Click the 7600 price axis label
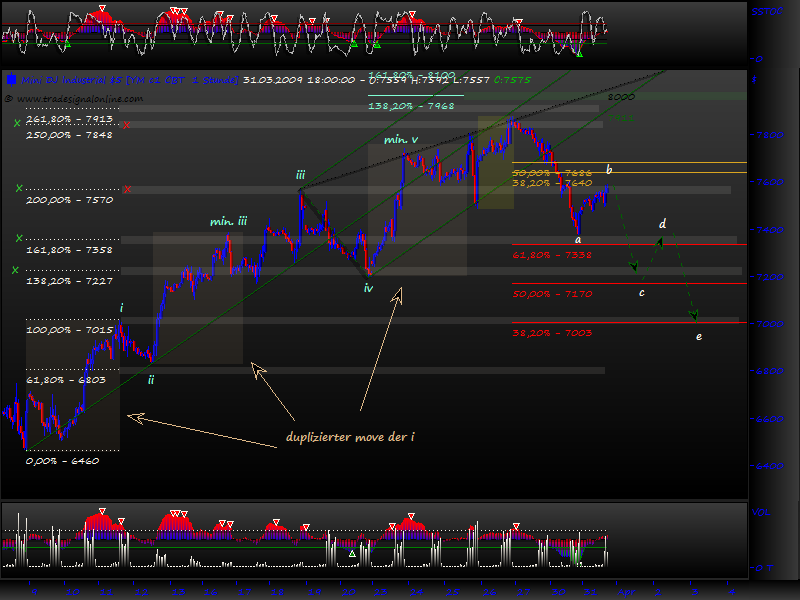Image resolution: width=800 pixels, height=600 pixels. pos(769,182)
